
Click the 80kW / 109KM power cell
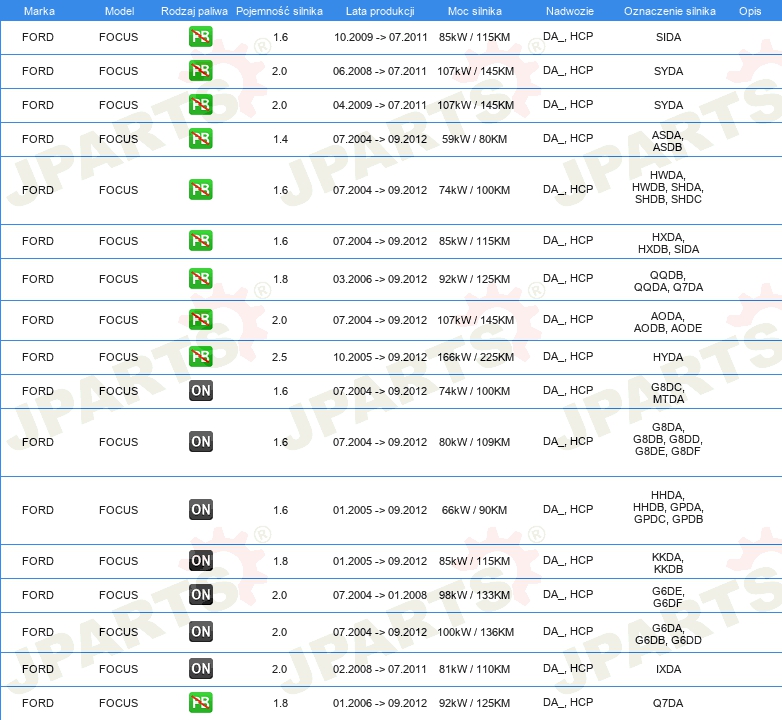(474, 442)
